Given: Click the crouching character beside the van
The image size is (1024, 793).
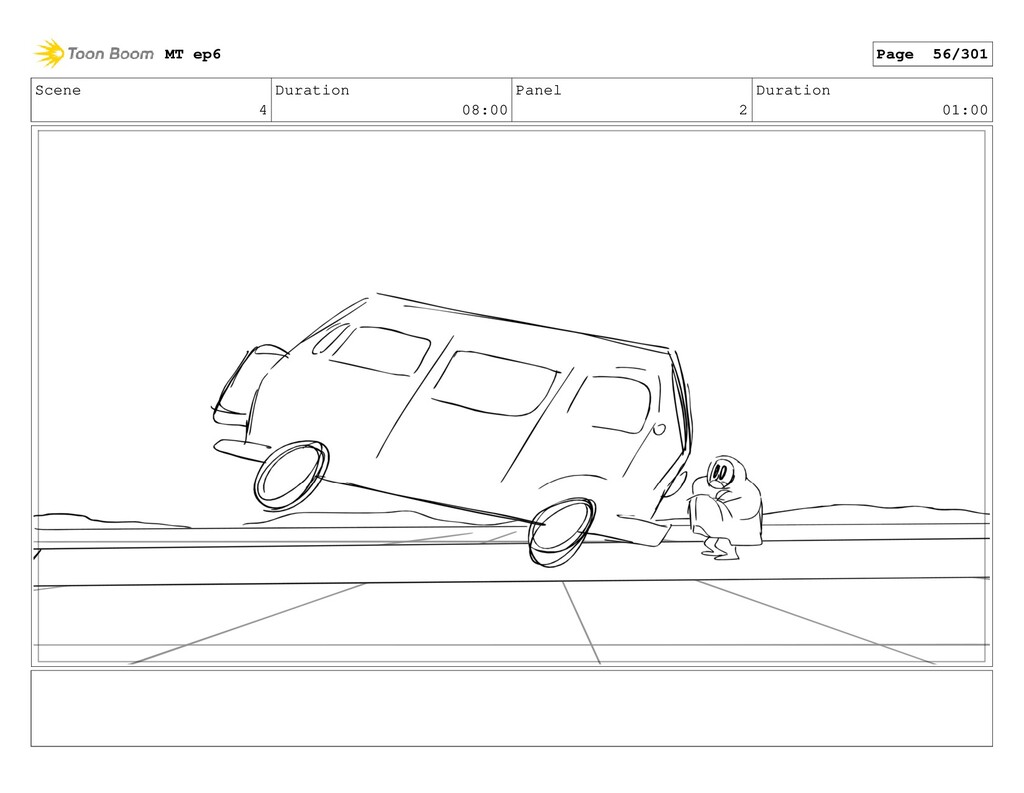Looking at the screenshot, I should [x=724, y=508].
